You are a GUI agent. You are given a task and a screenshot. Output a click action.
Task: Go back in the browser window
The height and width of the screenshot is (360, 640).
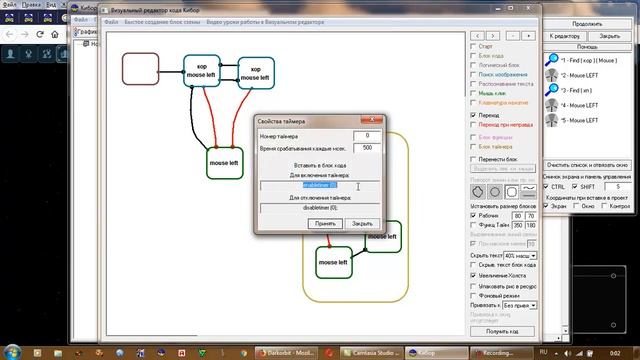tap(10, 34)
